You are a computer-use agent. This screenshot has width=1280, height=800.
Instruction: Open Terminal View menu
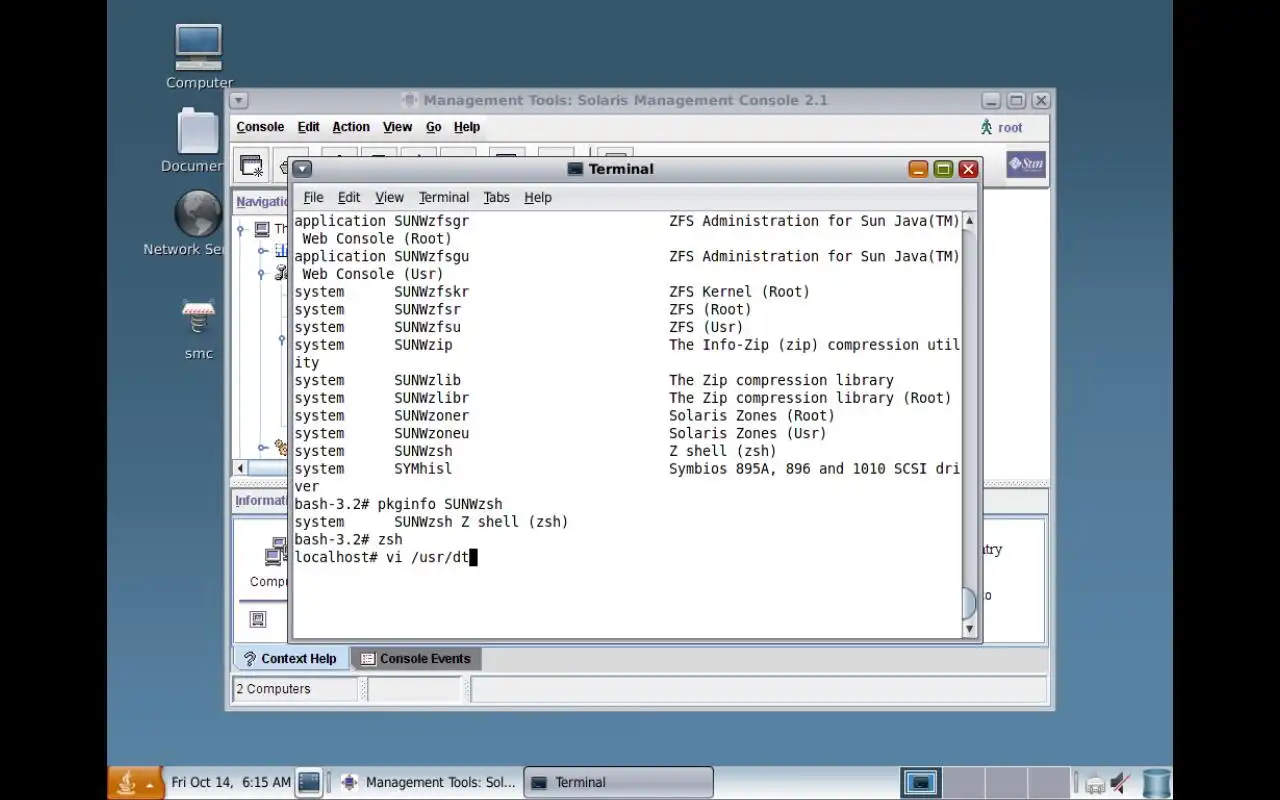point(389,197)
